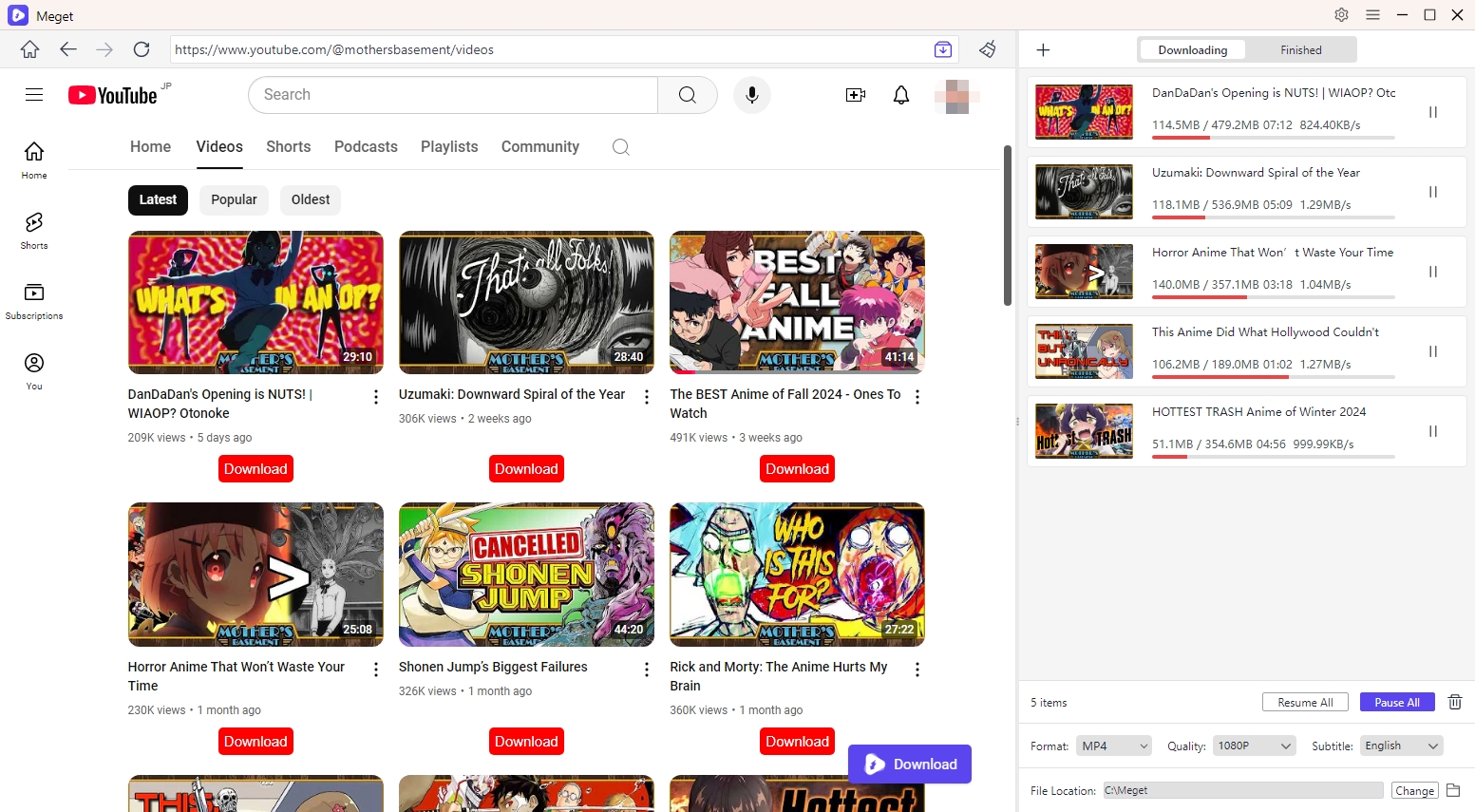Click the YouTube search magnifier button
This screenshot has width=1475, height=812.
688,95
